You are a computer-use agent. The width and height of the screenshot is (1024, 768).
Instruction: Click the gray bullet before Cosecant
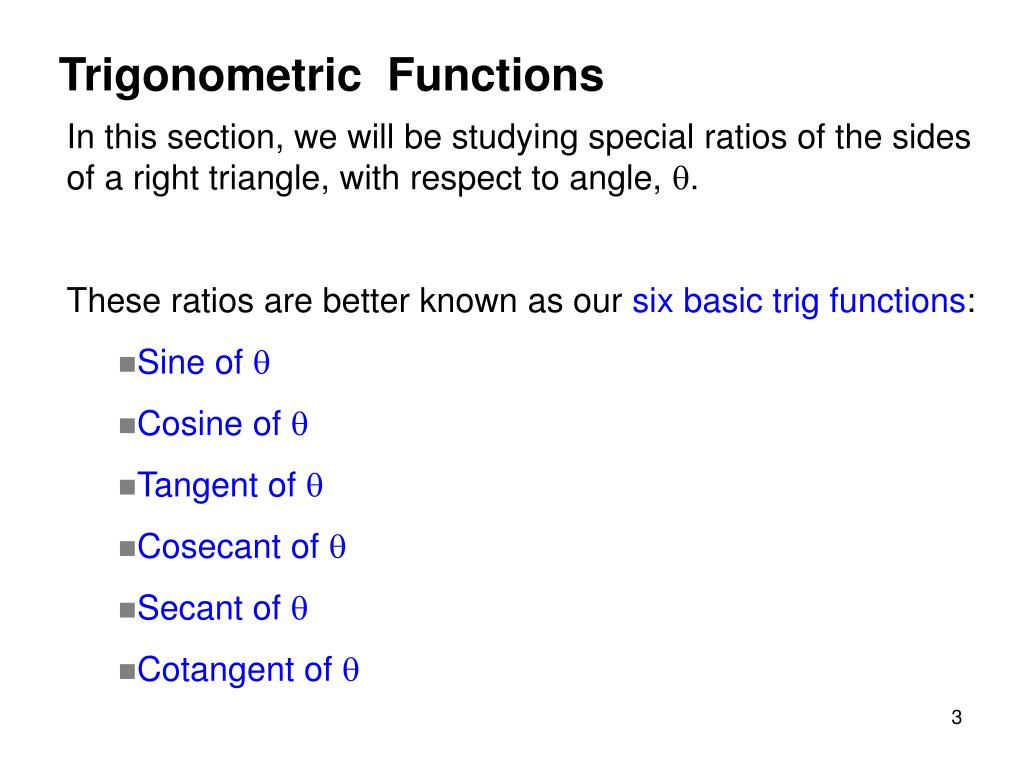click(x=127, y=549)
